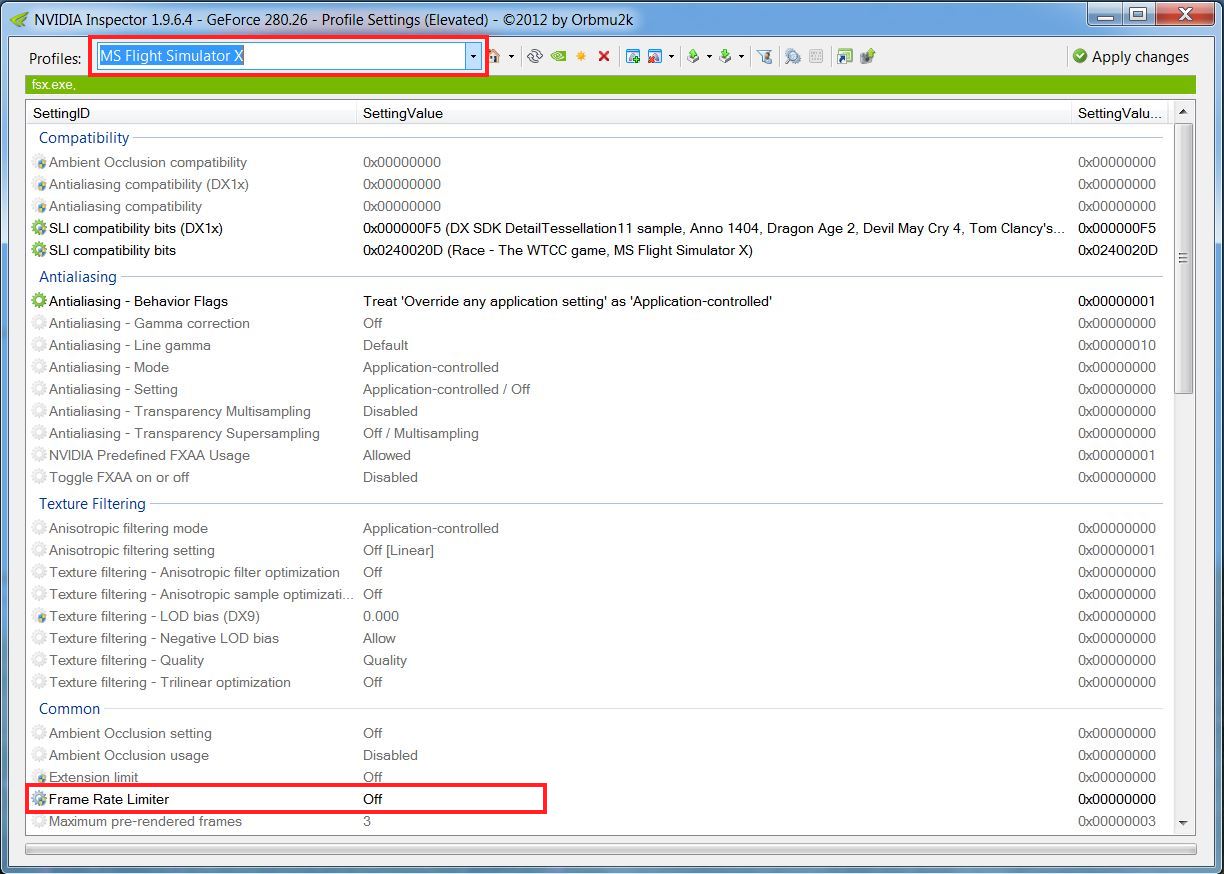Select NVIDIA Predefined FXAA Usage row
1224x874 pixels.
596,455
